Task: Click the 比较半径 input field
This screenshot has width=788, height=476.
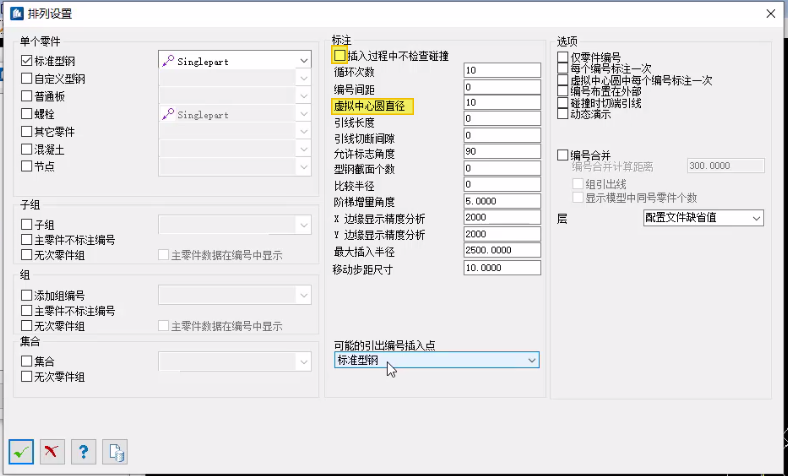Action: pyautogui.click(x=502, y=184)
